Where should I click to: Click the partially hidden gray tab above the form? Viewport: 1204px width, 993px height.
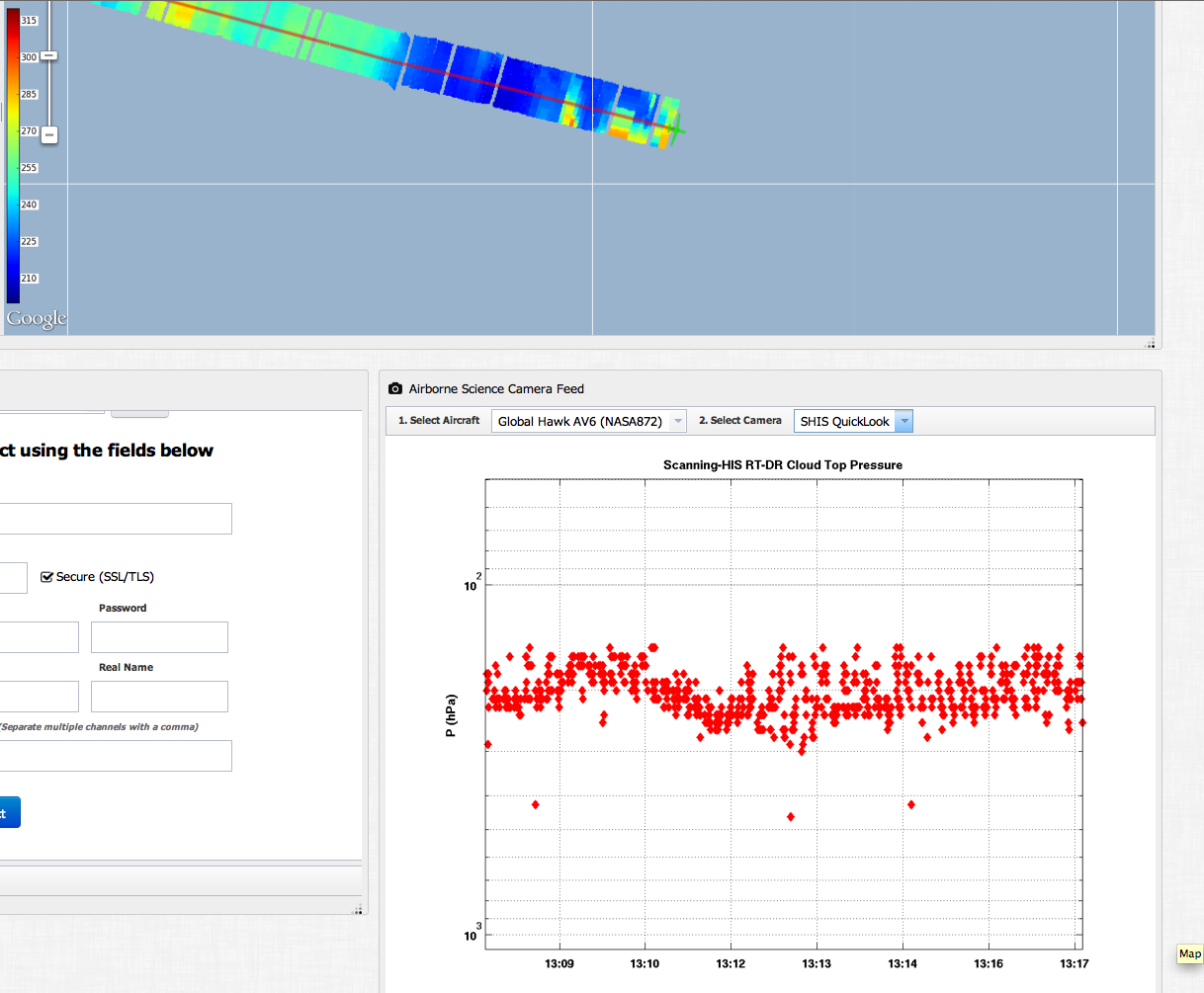point(139,412)
